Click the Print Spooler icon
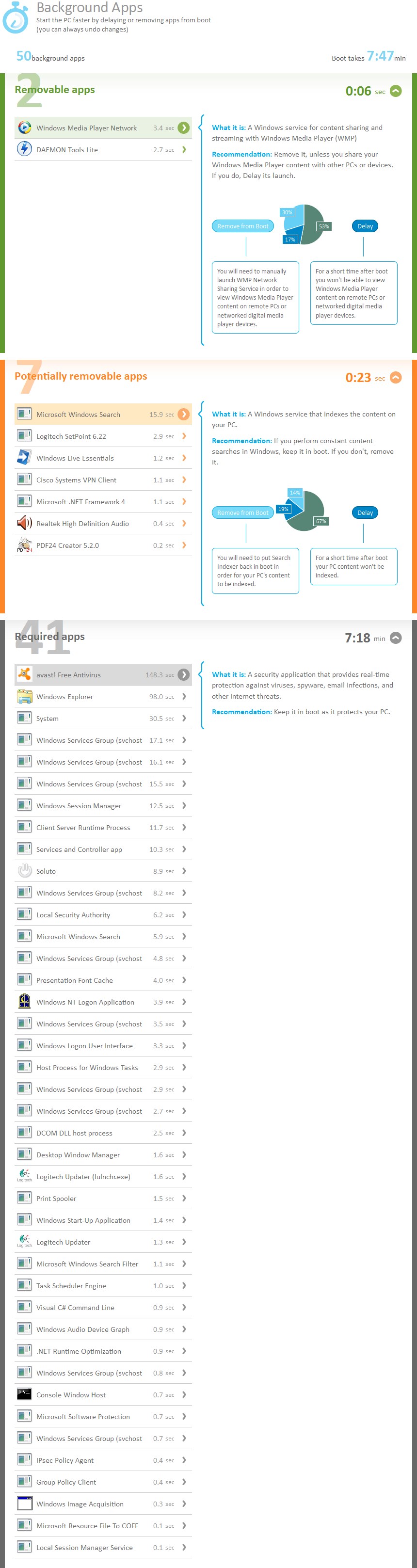The width and height of the screenshot is (417, 1568). click(24, 1198)
